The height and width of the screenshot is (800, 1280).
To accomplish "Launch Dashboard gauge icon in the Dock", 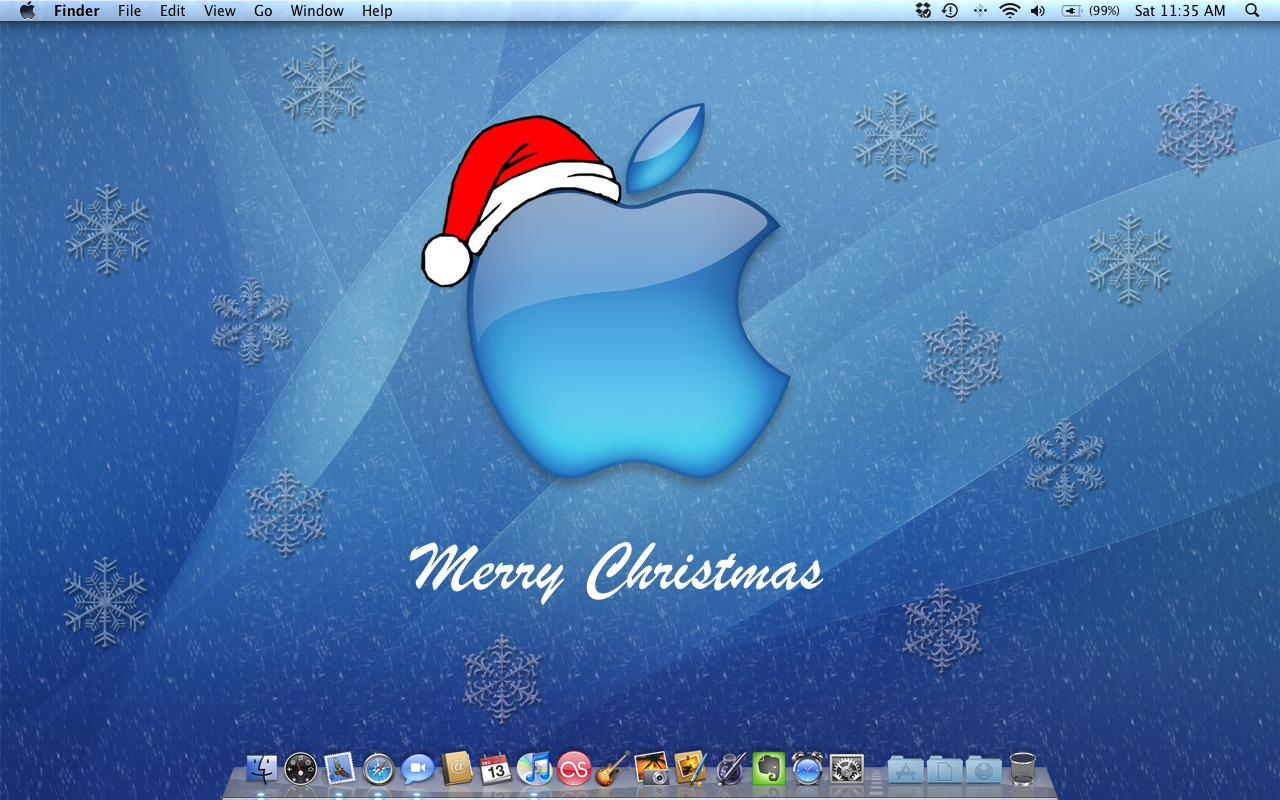I will [301, 768].
